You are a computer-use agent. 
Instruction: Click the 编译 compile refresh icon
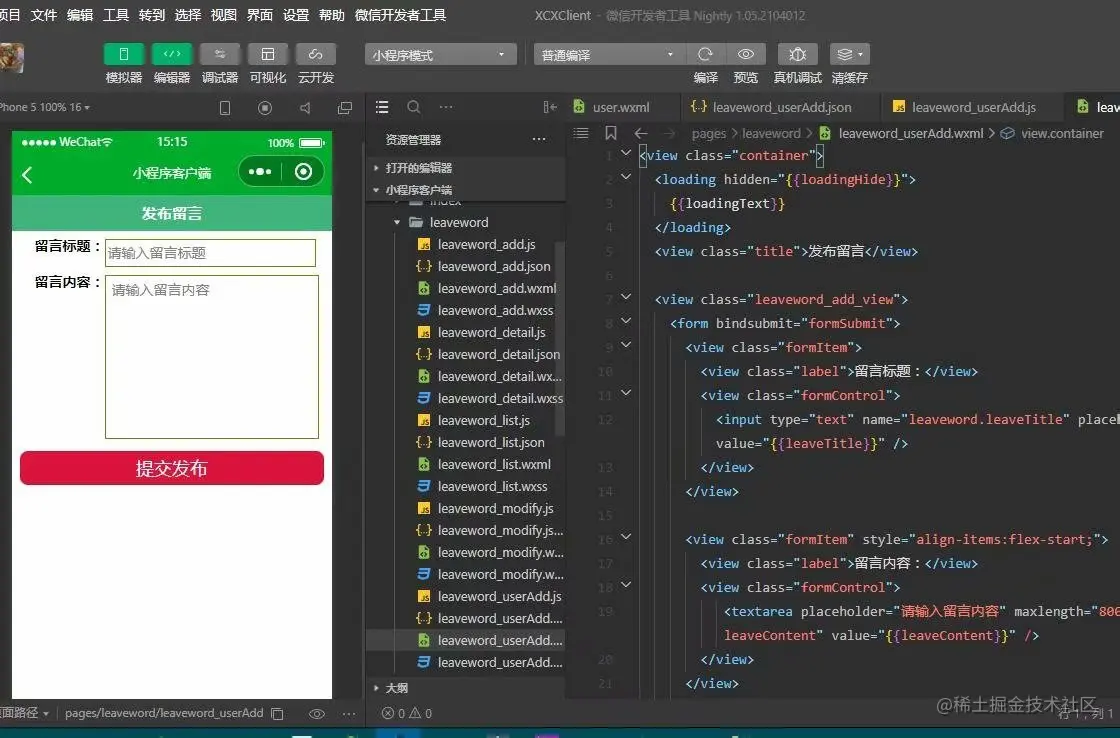click(x=705, y=54)
